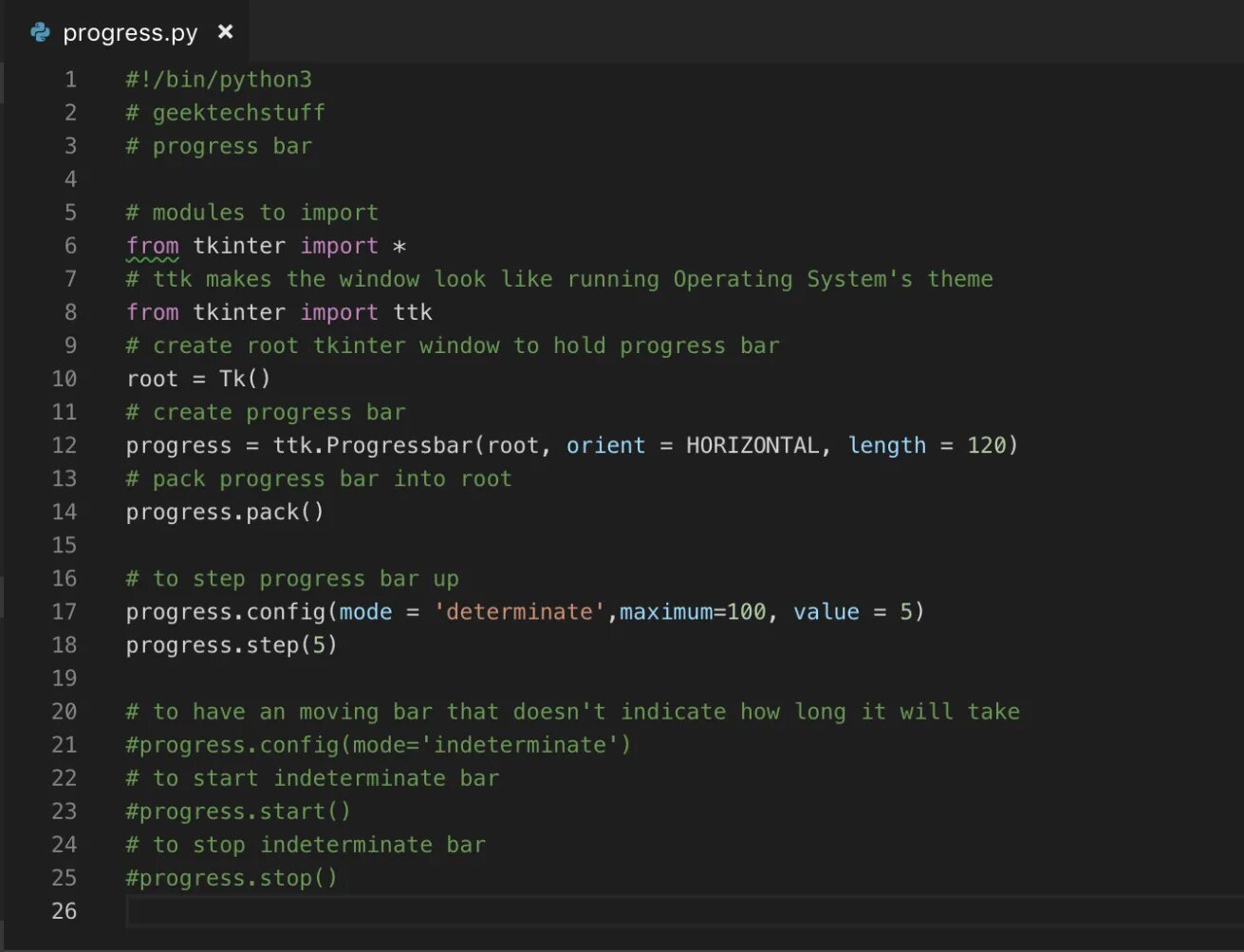The width and height of the screenshot is (1244, 952).
Task: Click 'maximum' parameter on line 17
Action: pos(666,611)
